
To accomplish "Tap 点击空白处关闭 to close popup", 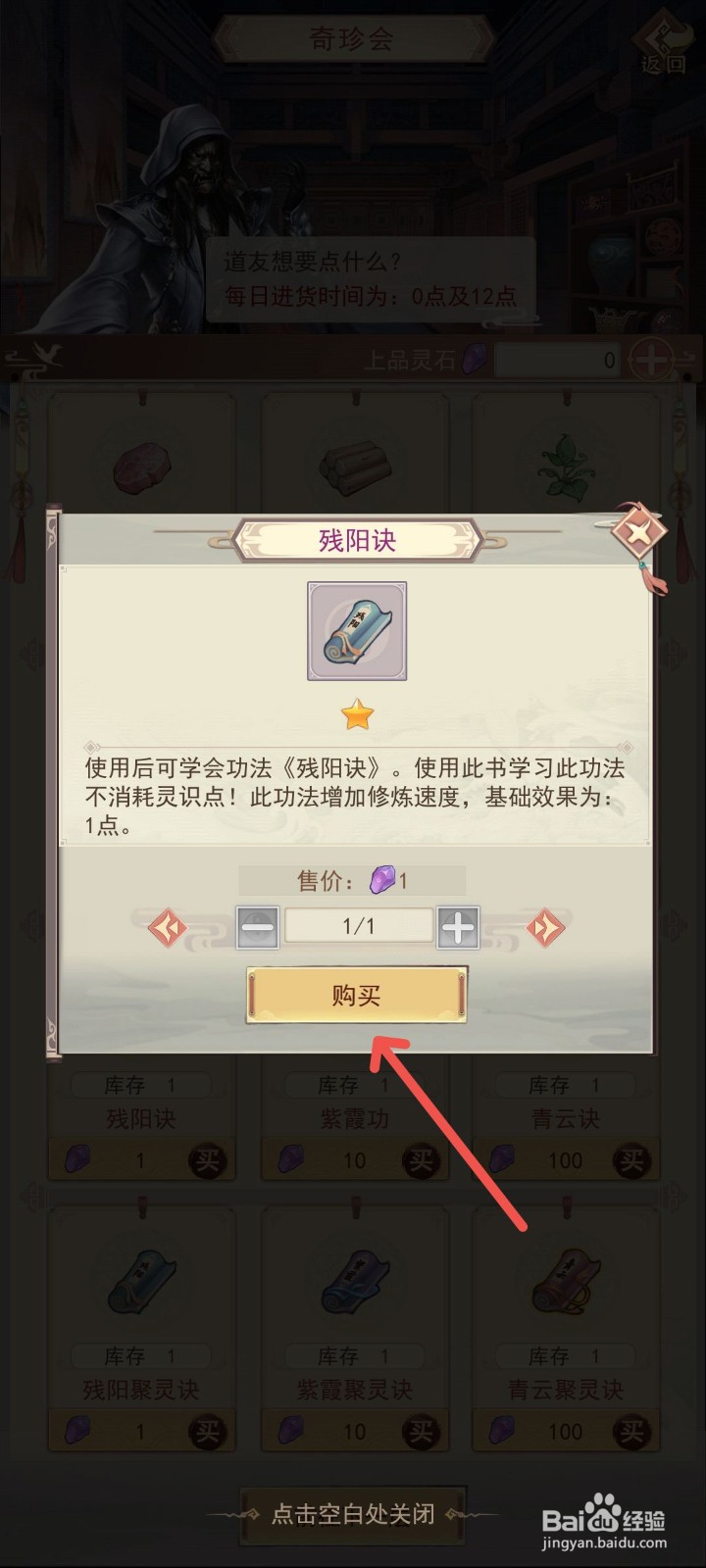I will click(353, 1513).
